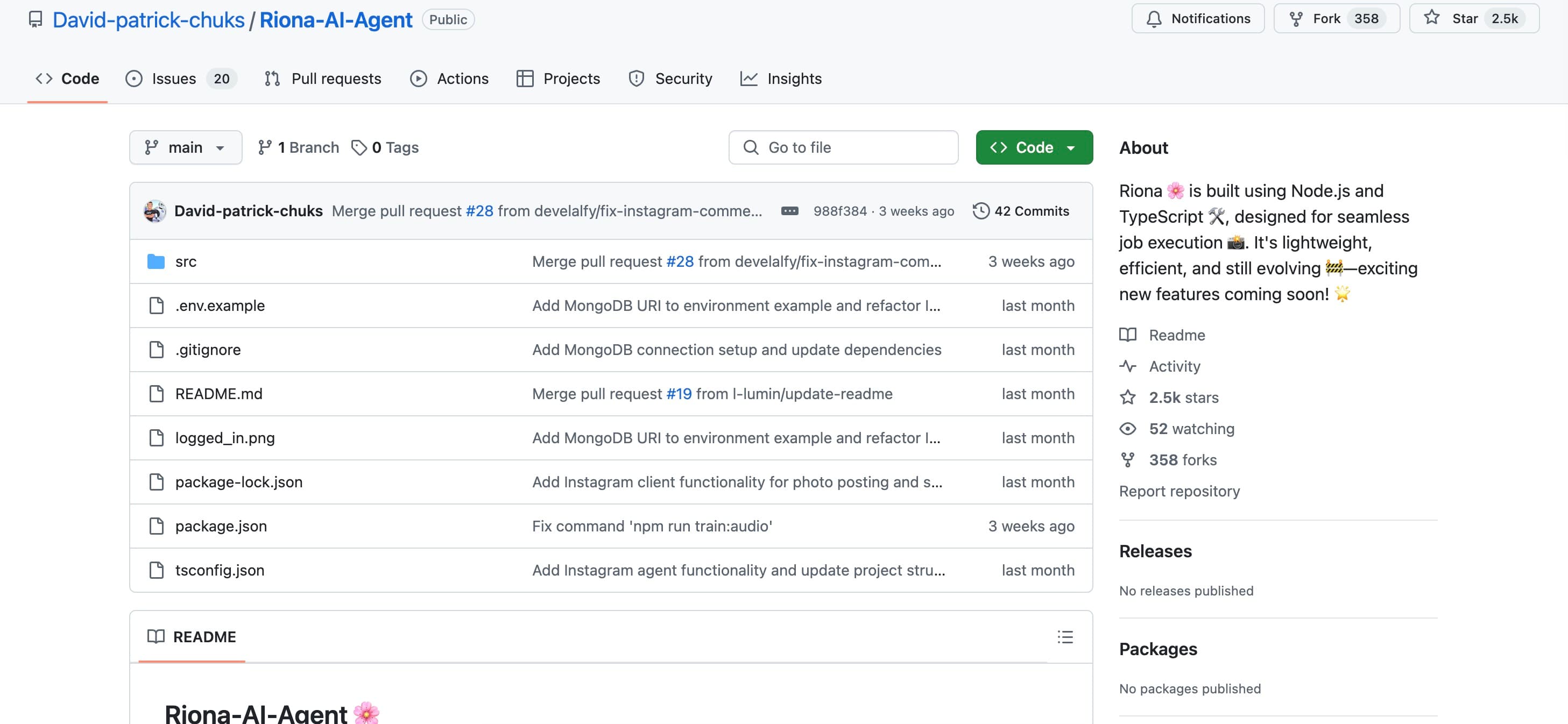View the 0 Tags link
The width and height of the screenshot is (1568, 724).
click(x=385, y=147)
